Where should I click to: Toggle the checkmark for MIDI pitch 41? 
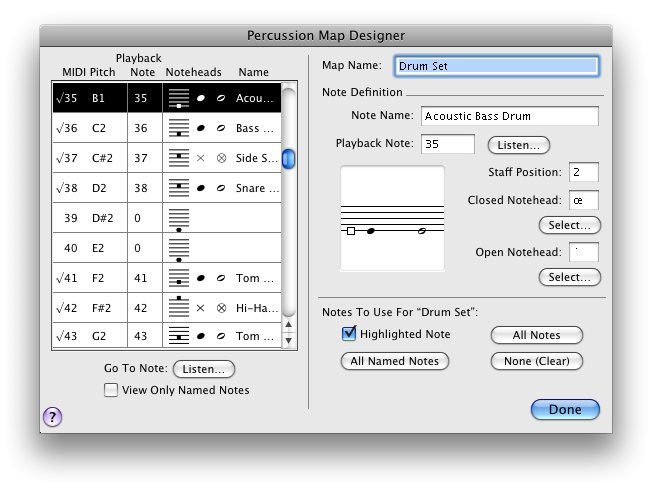pos(59,278)
